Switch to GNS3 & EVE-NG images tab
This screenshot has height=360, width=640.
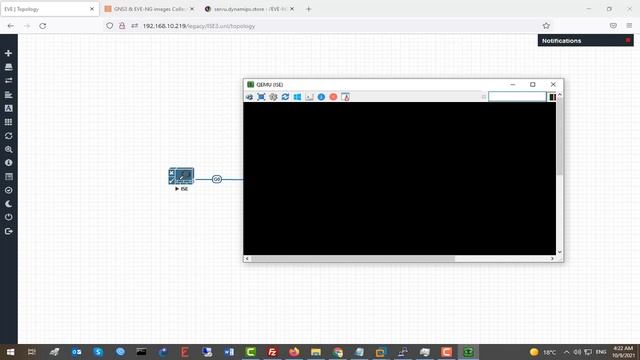149,9
